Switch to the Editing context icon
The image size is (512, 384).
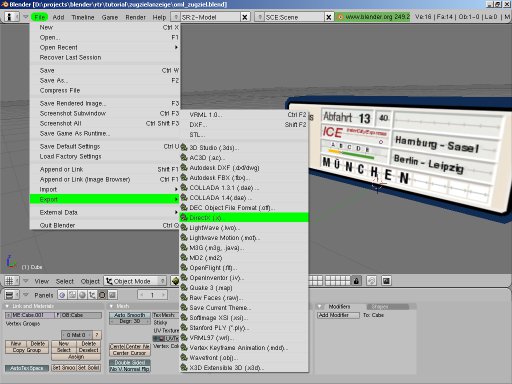[x=103, y=295]
